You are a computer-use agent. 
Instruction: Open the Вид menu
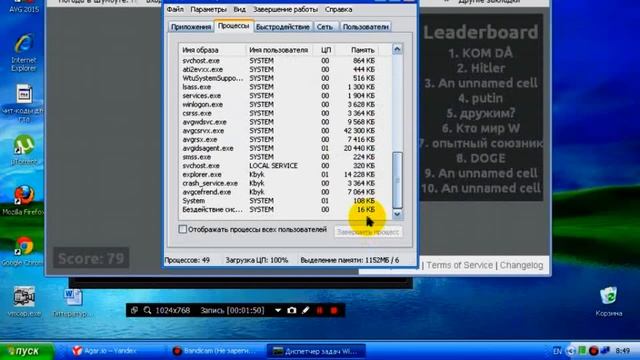pyautogui.click(x=239, y=9)
